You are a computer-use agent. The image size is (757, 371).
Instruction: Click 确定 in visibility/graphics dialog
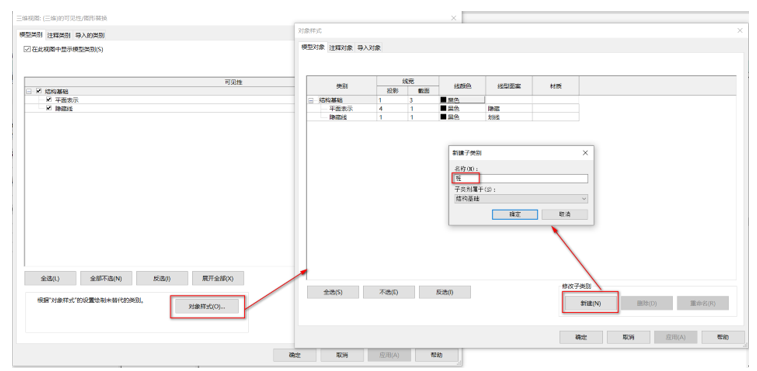pyautogui.click(x=295, y=355)
